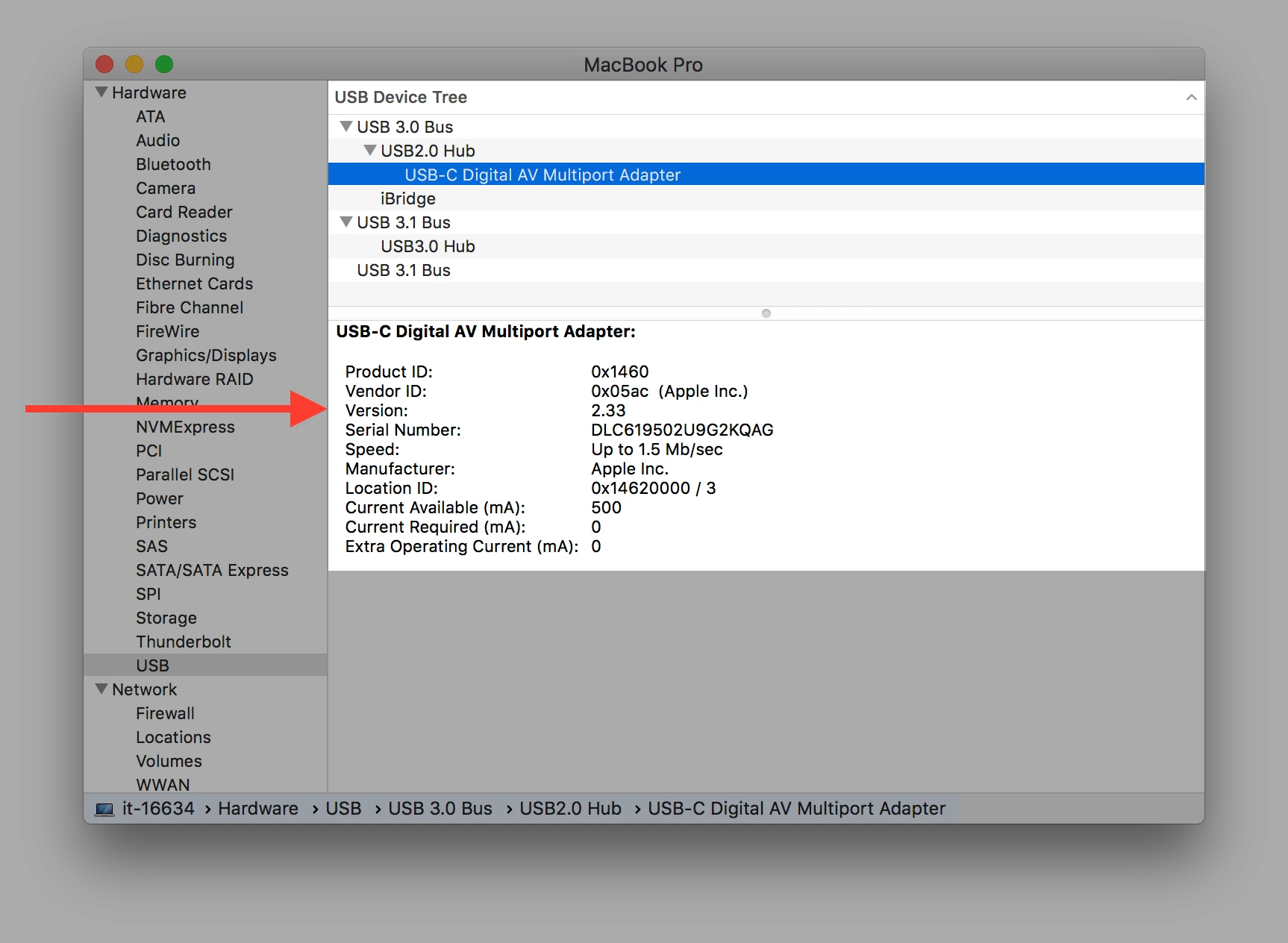Image resolution: width=1288 pixels, height=943 pixels.
Task: Select Camera in the sidebar
Action: (x=166, y=189)
